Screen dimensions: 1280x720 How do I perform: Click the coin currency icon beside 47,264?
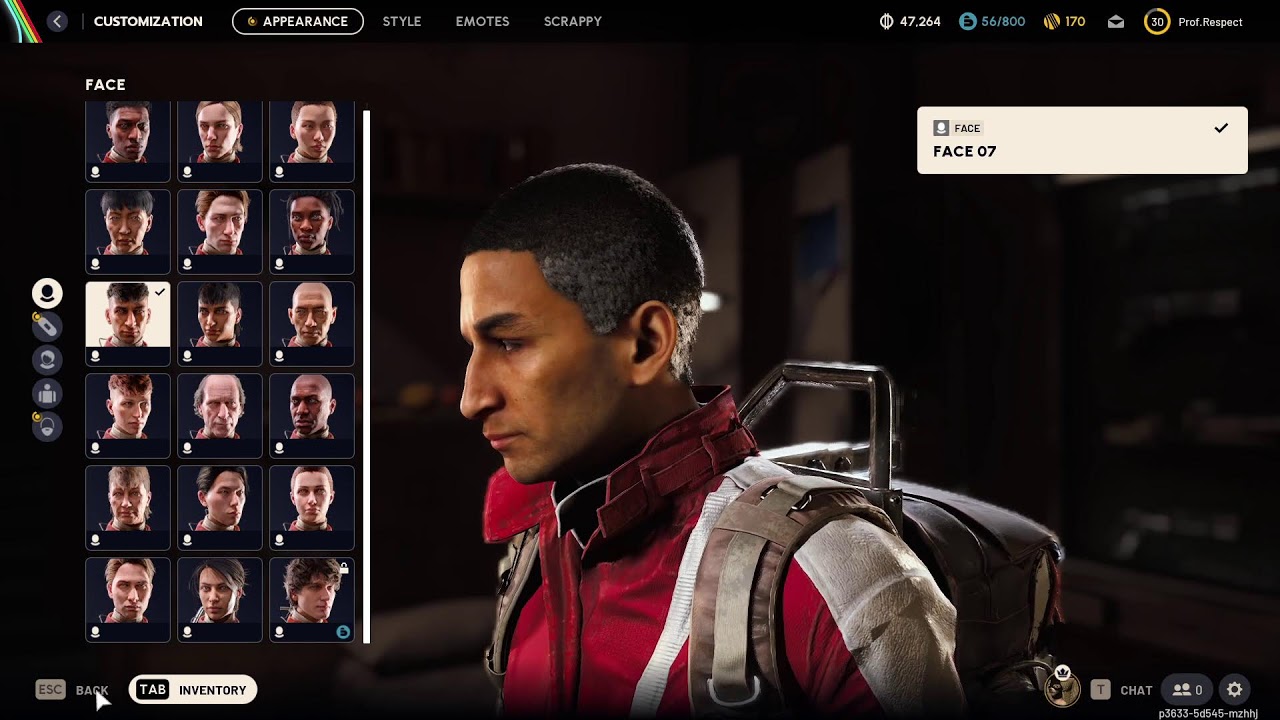pyautogui.click(x=886, y=21)
